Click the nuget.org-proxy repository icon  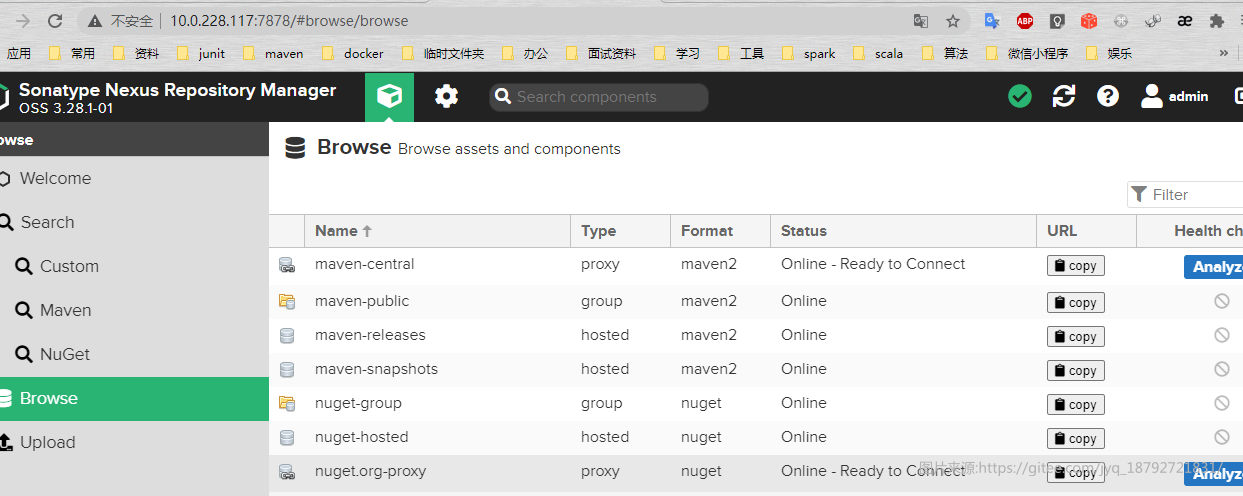tap(287, 472)
